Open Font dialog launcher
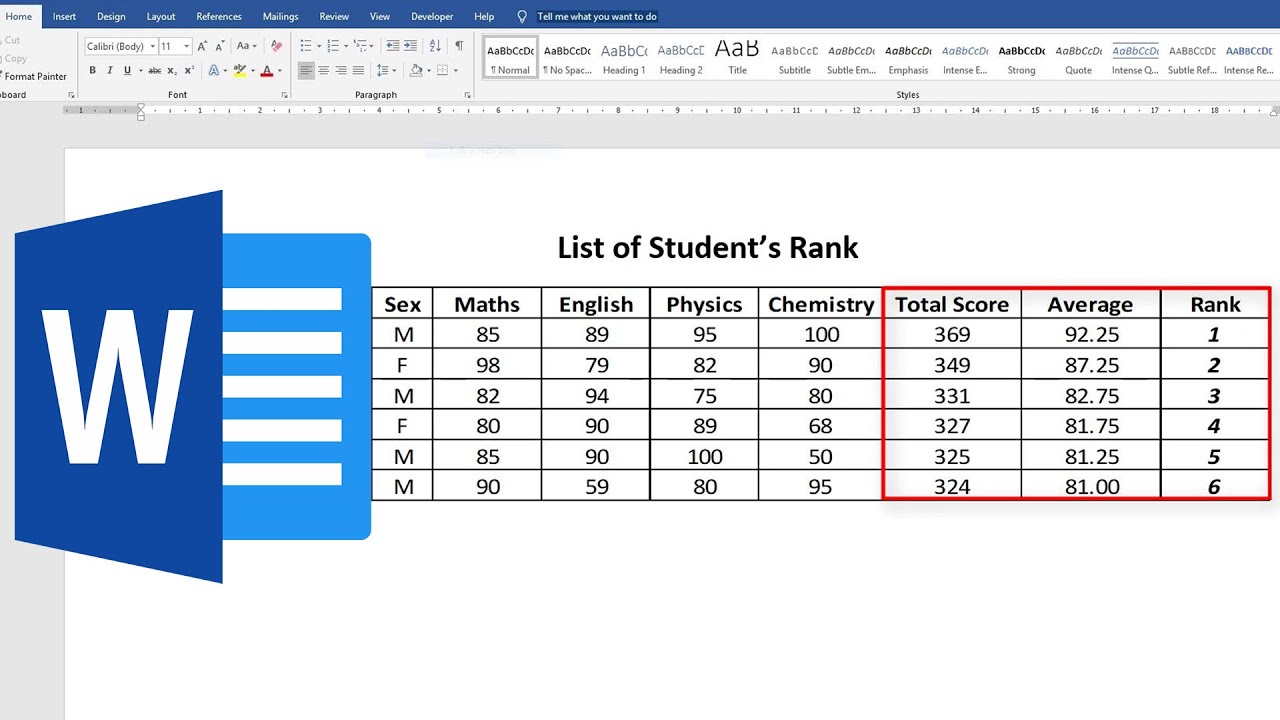 click(x=285, y=95)
